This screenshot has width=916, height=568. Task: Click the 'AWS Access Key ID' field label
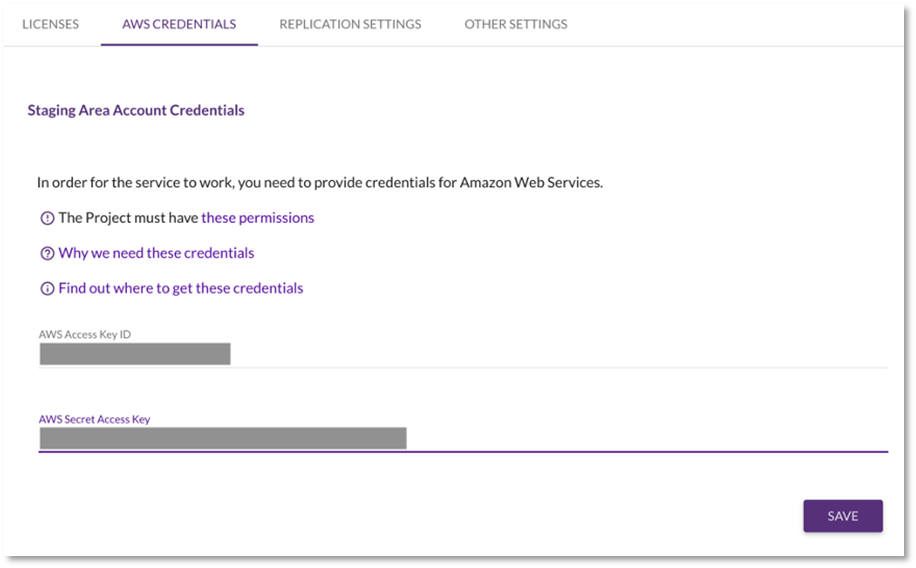(85, 334)
